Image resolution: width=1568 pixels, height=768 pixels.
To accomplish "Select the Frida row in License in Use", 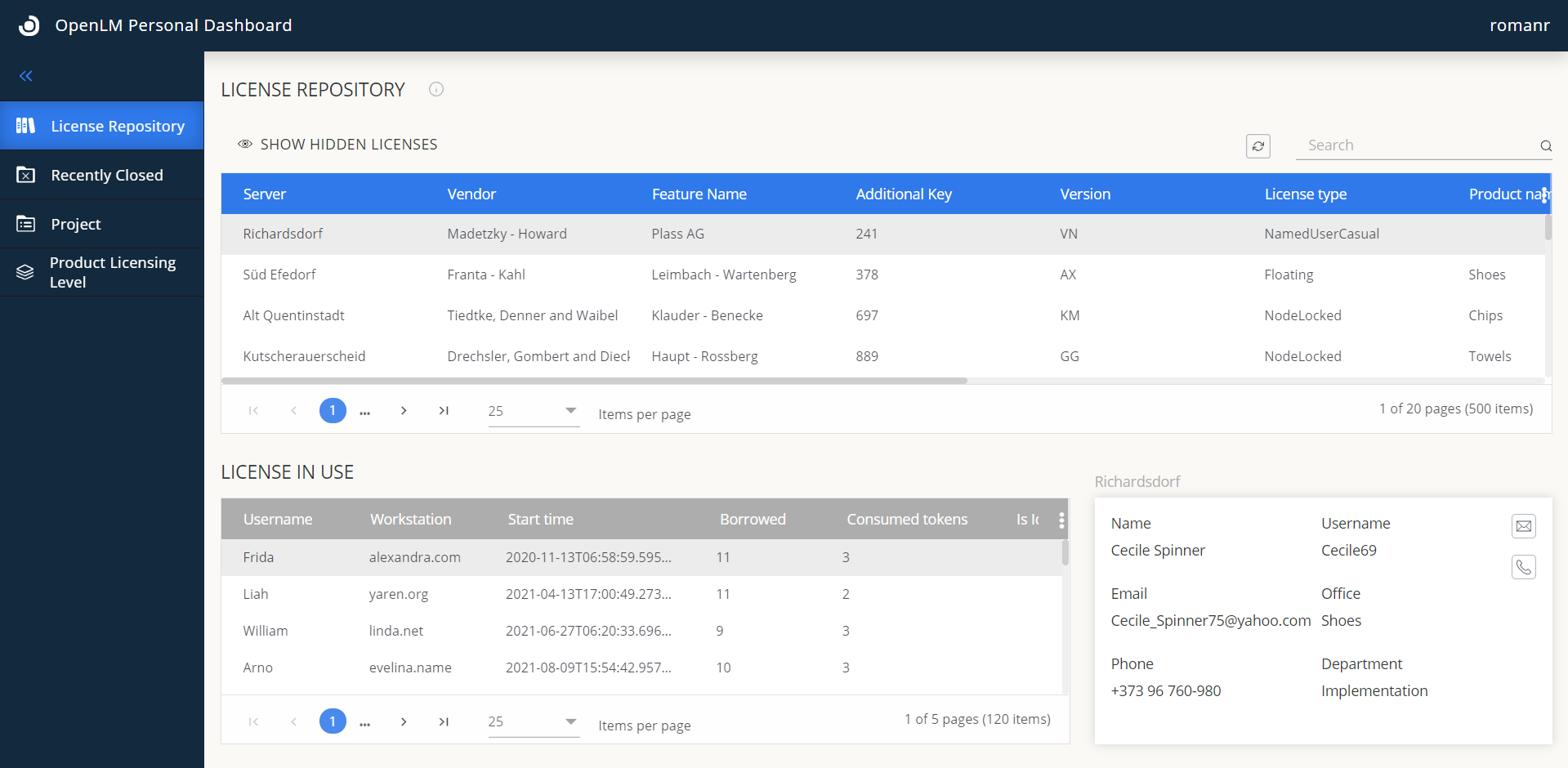I will coord(490,557).
